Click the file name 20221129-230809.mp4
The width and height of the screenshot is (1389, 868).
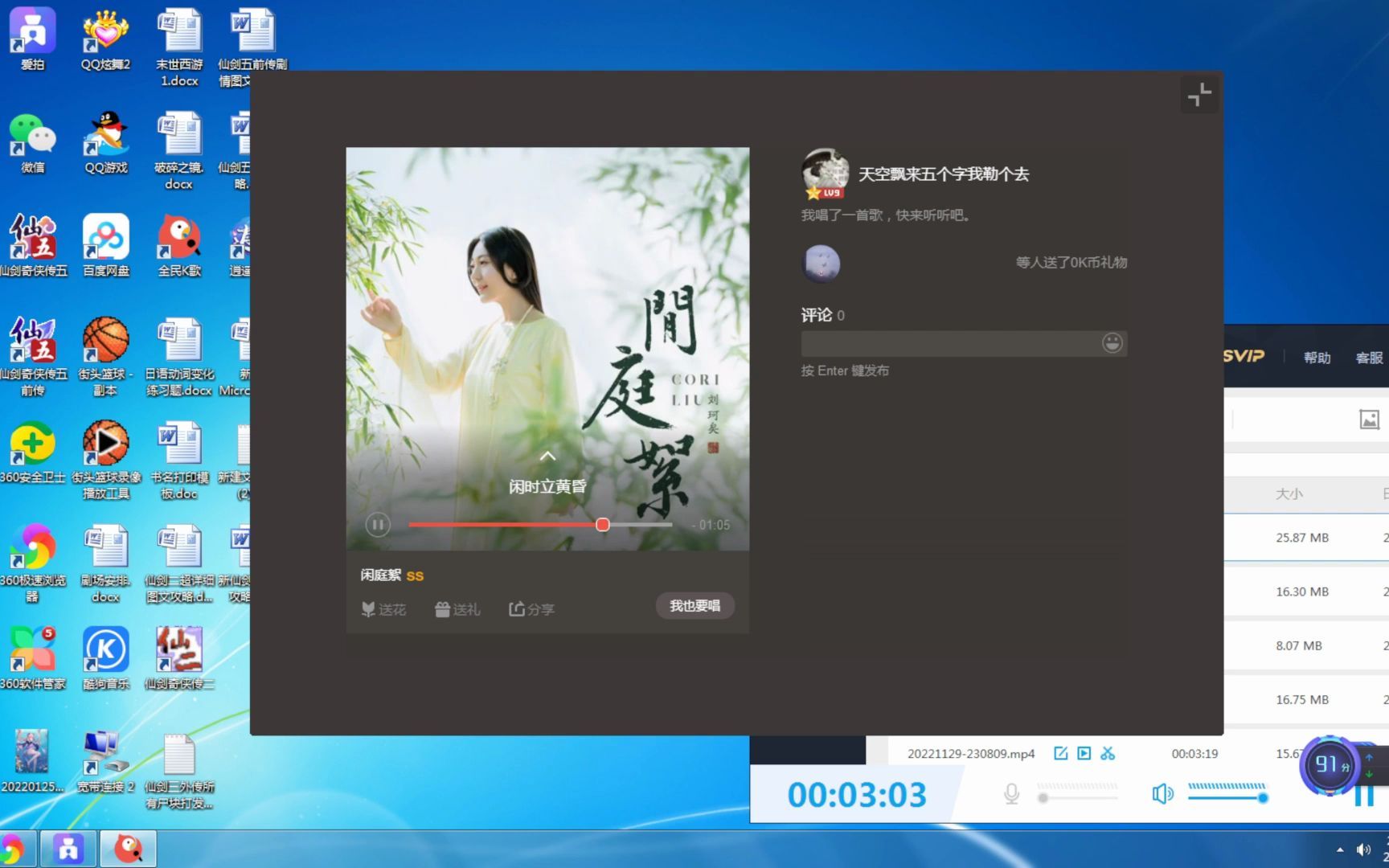971,754
